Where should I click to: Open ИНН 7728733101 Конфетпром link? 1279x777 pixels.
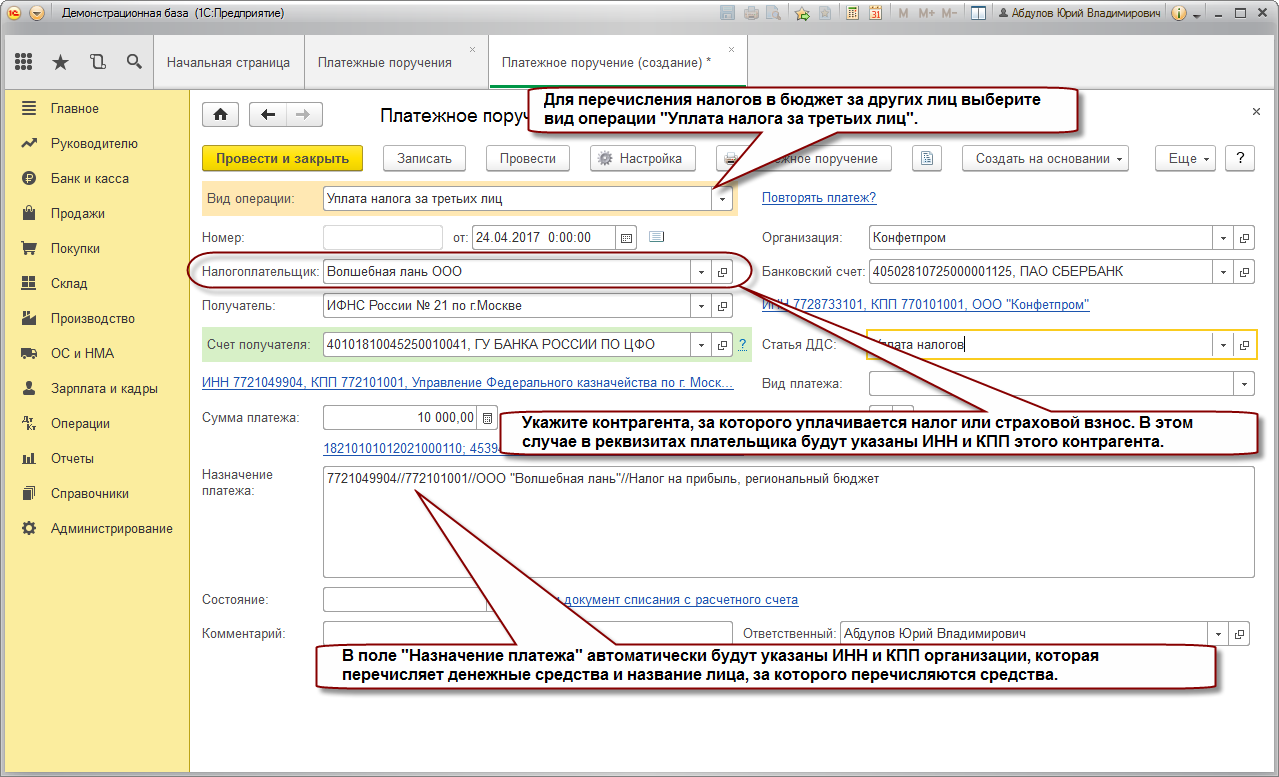tap(926, 304)
